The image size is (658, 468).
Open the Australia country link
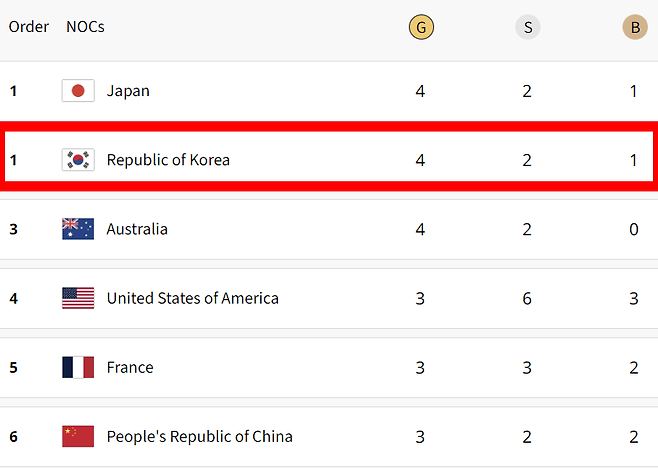[x=137, y=229]
